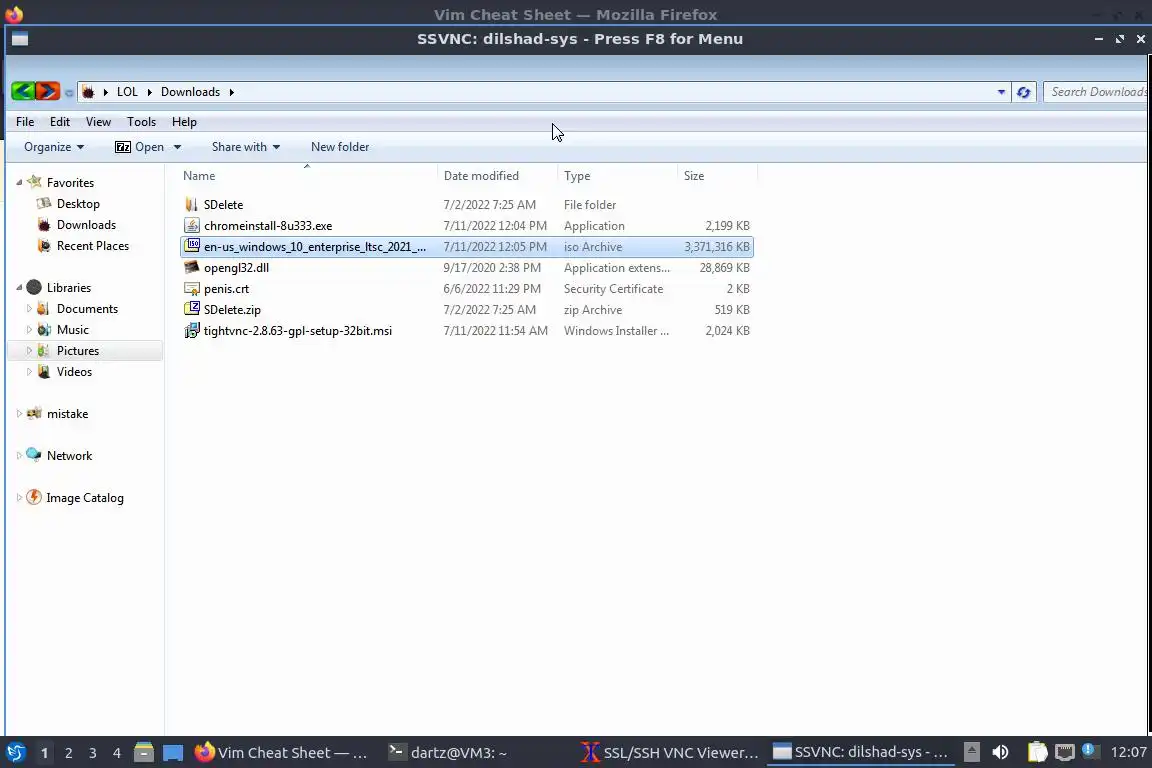Open the Tools menu
The width and height of the screenshot is (1152, 768).
pos(141,122)
